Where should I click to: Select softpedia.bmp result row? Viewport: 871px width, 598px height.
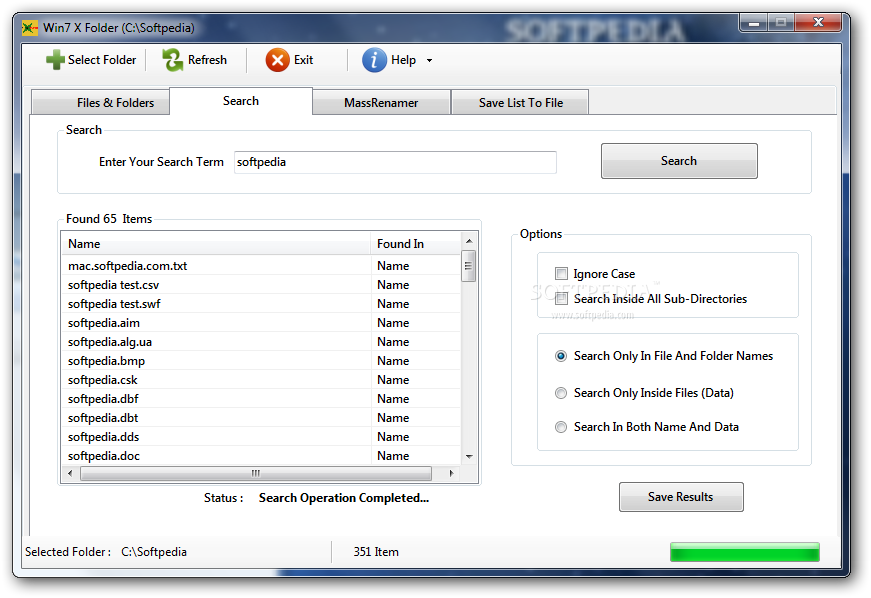pos(261,361)
